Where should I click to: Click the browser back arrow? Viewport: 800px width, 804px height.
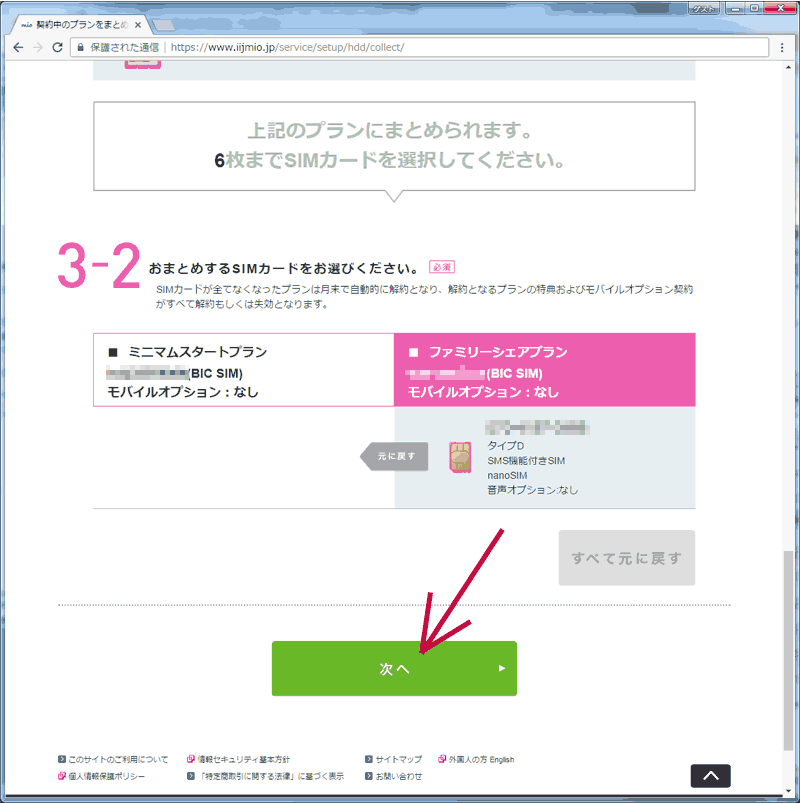click(x=18, y=47)
